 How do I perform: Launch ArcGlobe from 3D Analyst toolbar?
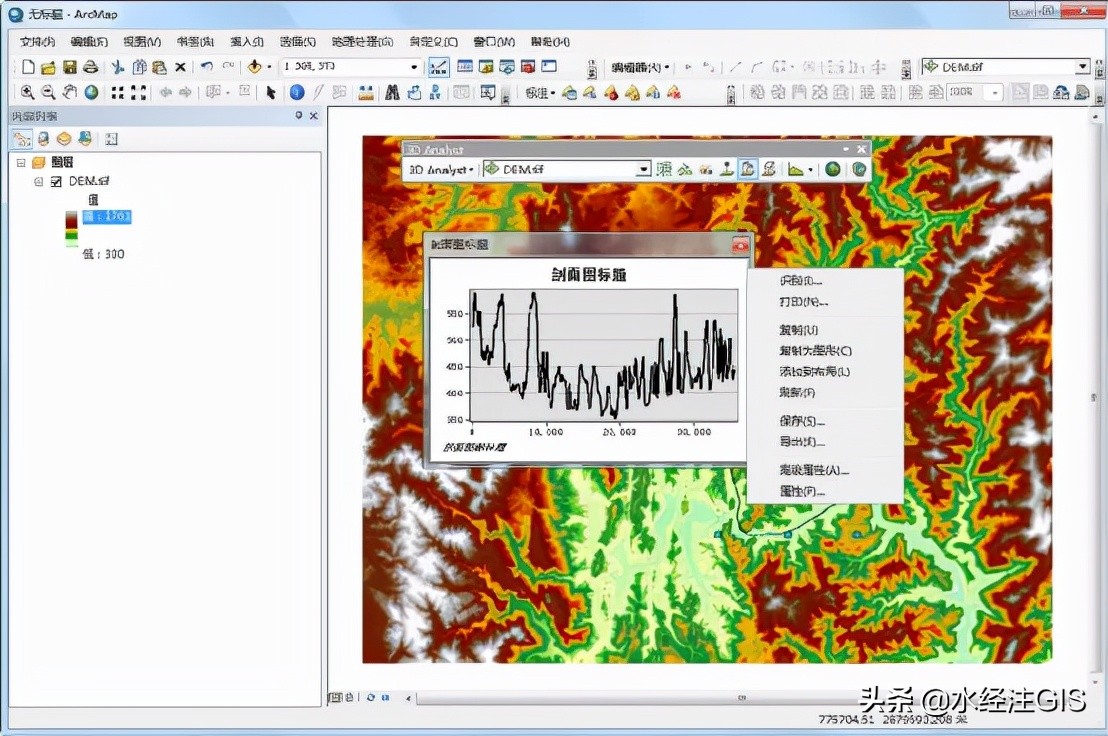click(x=859, y=170)
